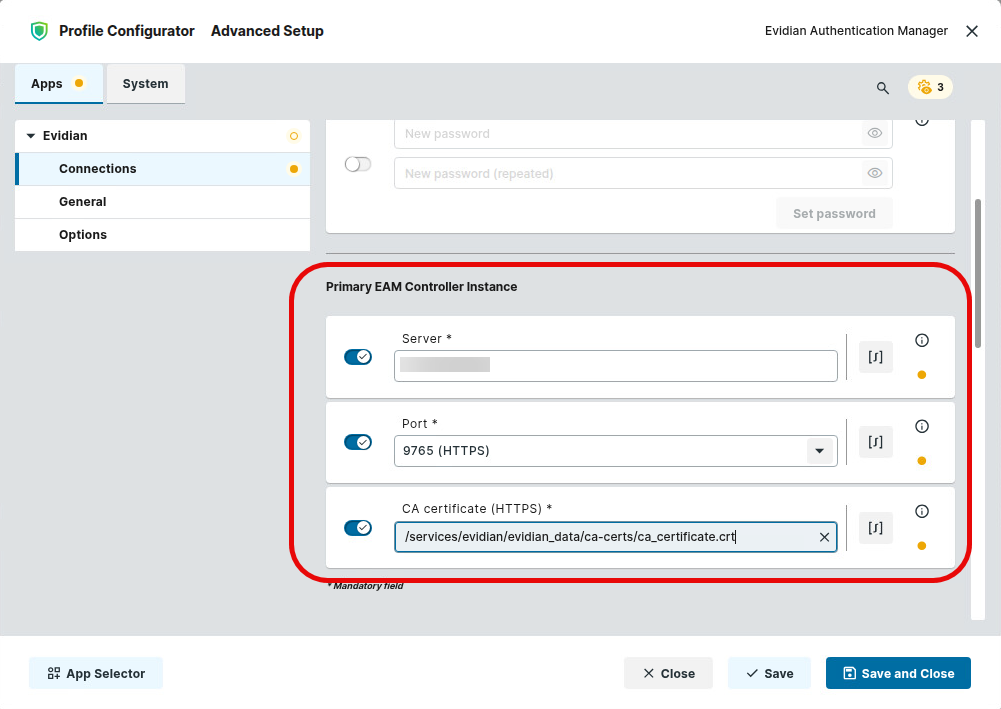Click the Mandatory field note

pyautogui.click(x=365, y=586)
